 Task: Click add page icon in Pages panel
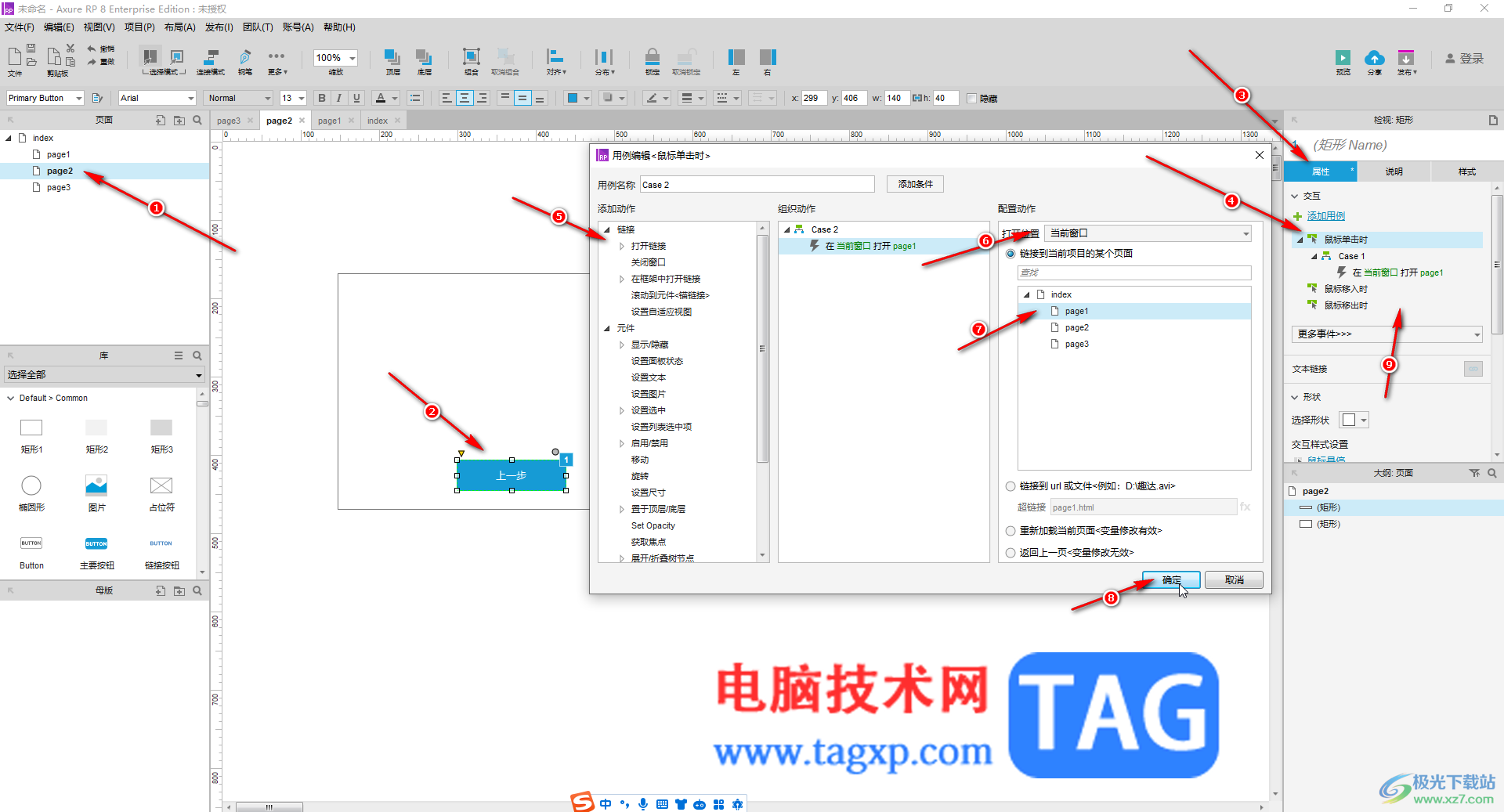pos(160,121)
